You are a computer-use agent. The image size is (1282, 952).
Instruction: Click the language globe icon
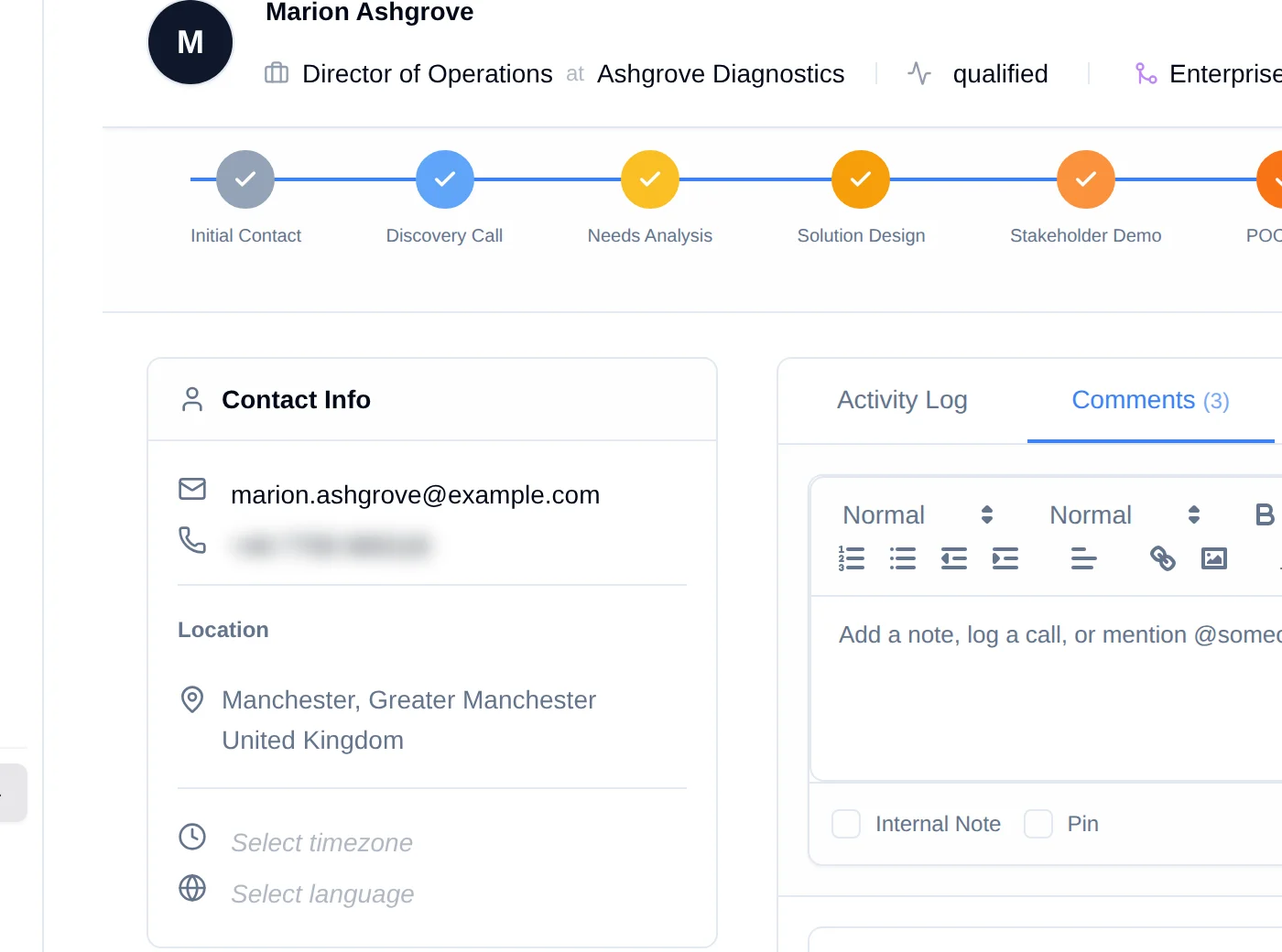192,888
